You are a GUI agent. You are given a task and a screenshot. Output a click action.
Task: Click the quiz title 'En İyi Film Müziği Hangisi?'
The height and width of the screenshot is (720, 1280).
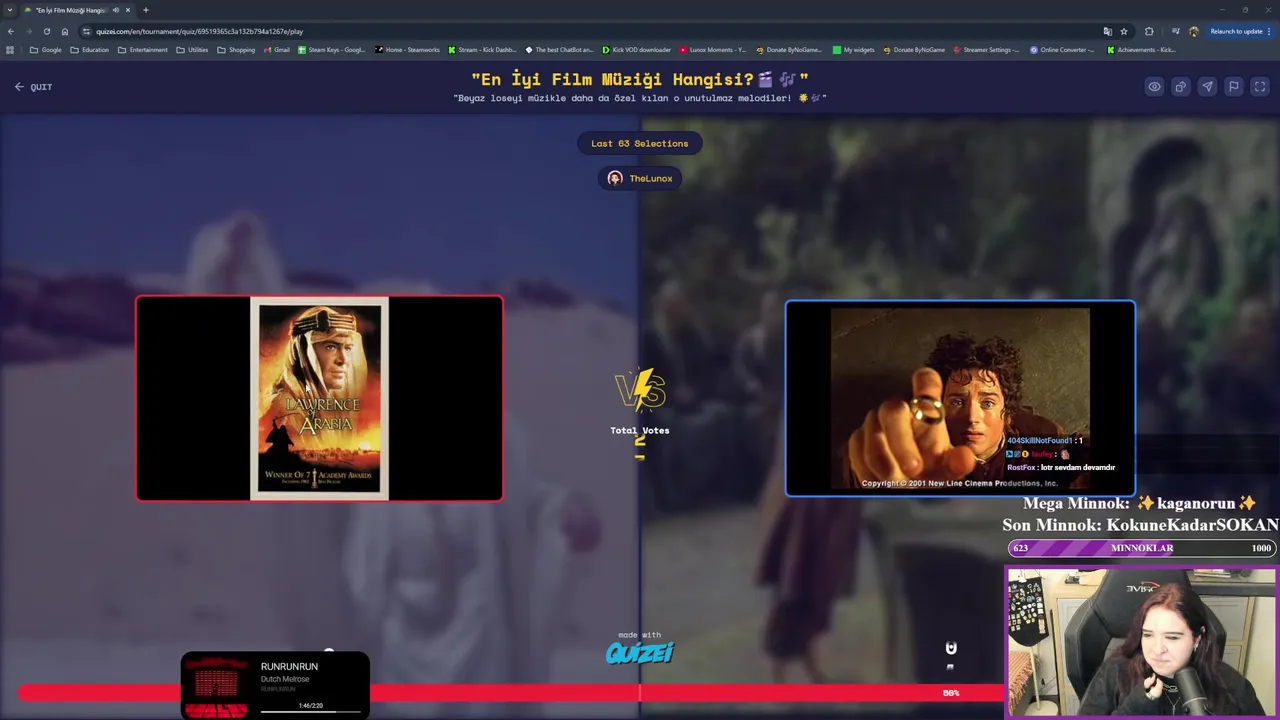tap(640, 79)
